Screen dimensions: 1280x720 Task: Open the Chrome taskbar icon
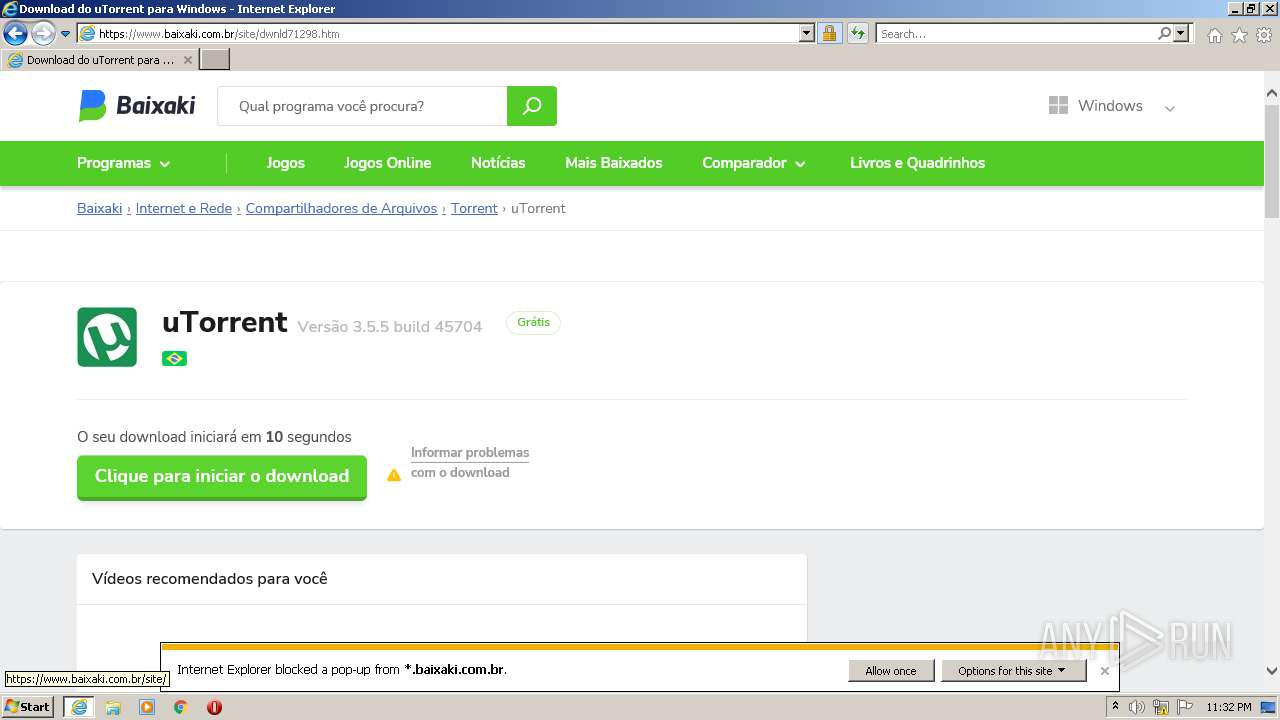[181, 707]
